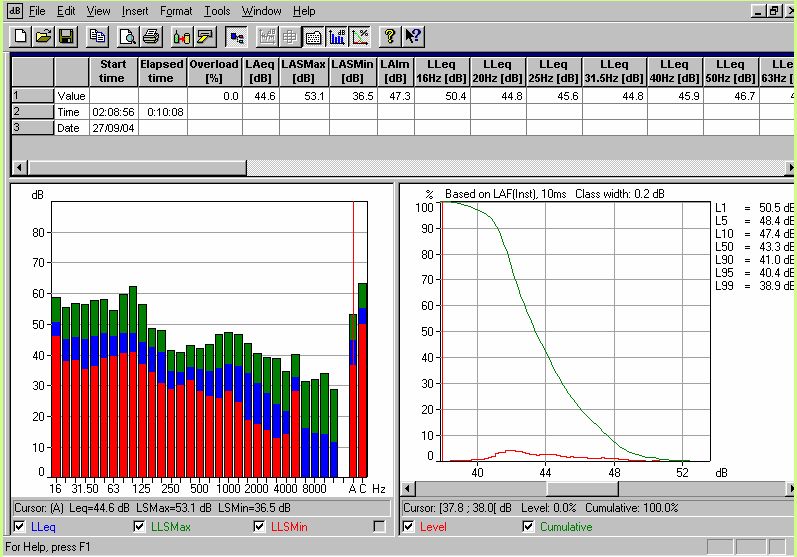This screenshot has width=797, height=557.
Task: Click the C-weighted bar in the spectrum chart
Action: tap(362, 381)
